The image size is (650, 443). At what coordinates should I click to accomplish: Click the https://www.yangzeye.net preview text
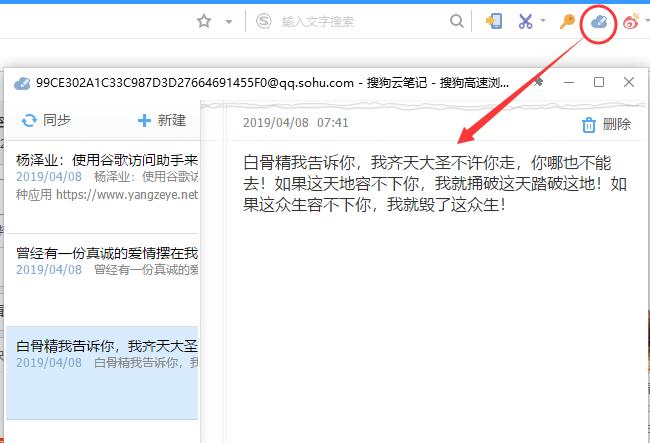pyautogui.click(x=127, y=194)
